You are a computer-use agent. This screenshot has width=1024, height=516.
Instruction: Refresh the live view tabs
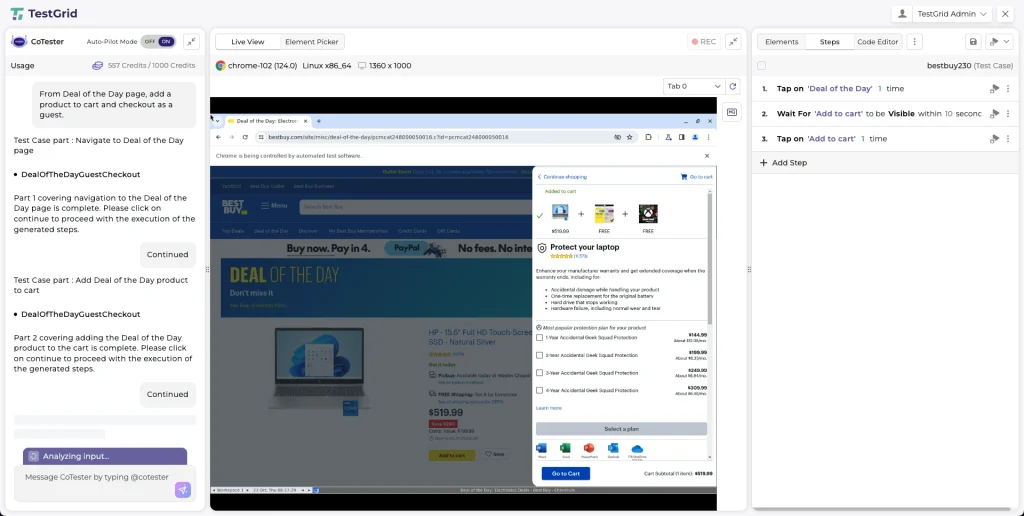(733, 86)
